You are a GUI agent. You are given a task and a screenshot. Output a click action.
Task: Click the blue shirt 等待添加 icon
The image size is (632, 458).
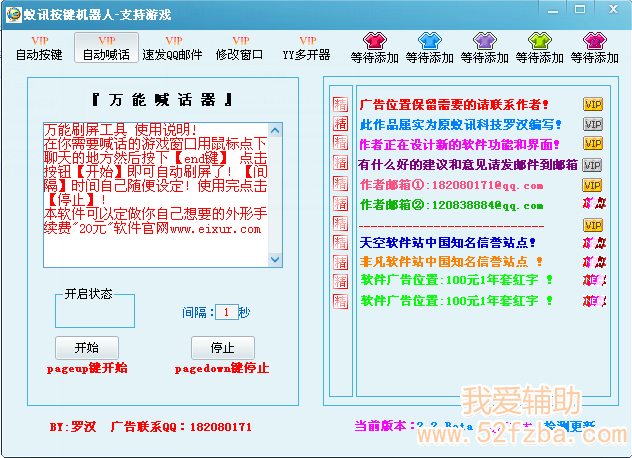click(429, 41)
